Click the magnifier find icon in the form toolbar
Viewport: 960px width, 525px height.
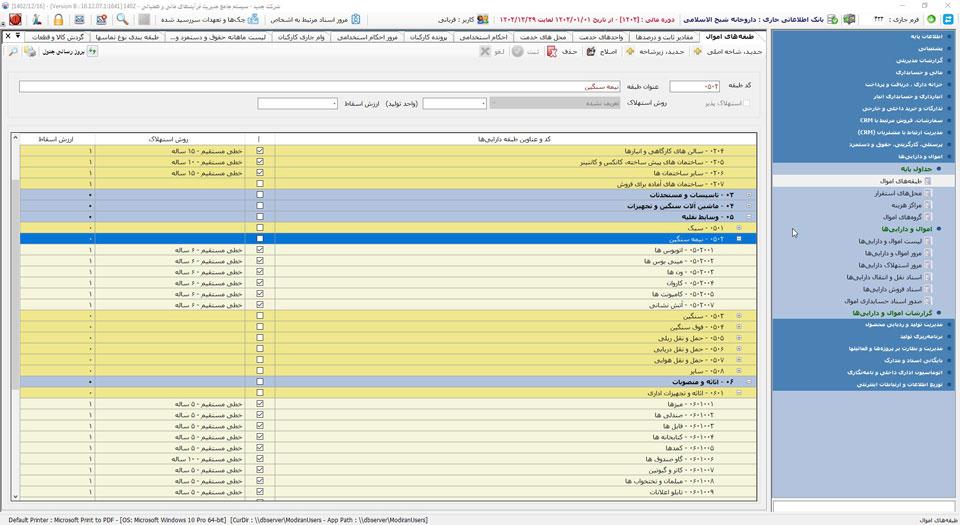12,51
